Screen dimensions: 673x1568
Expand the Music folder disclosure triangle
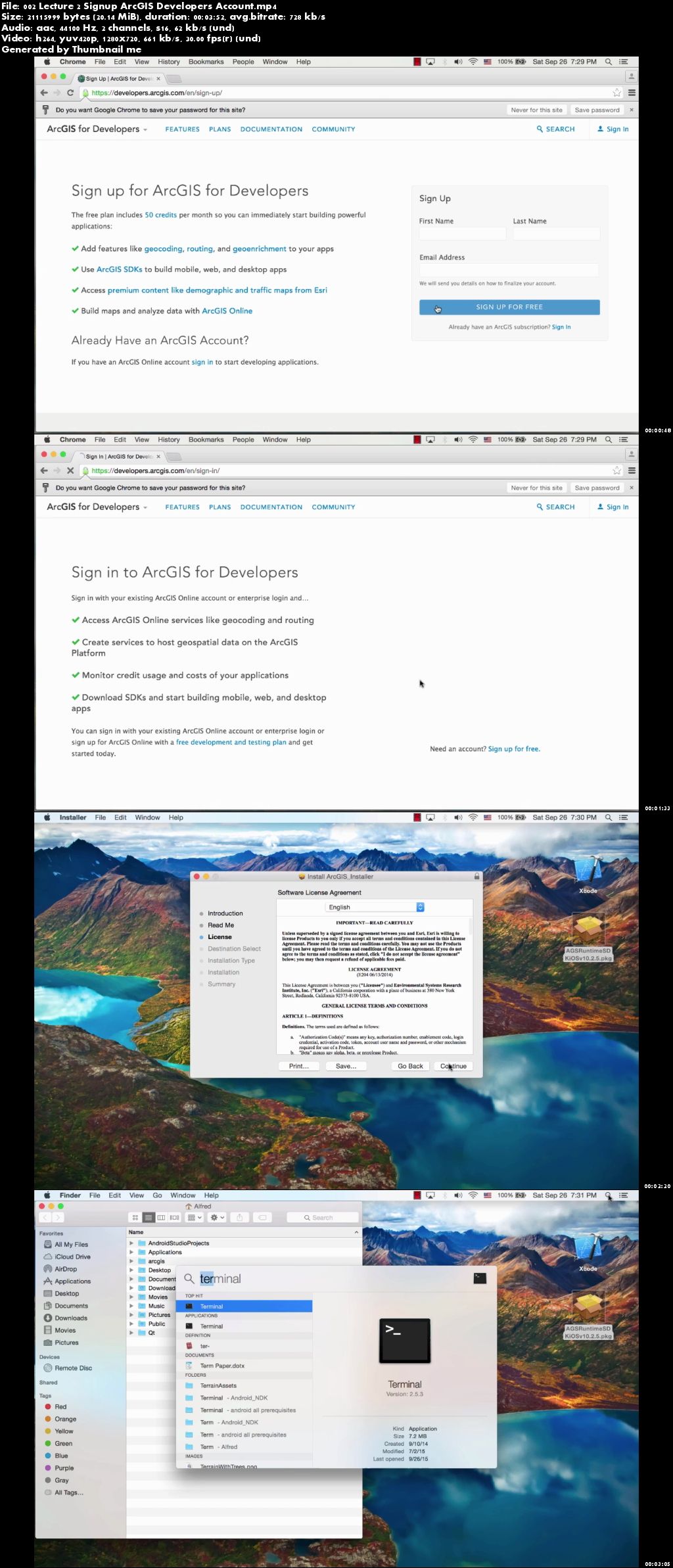click(x=131, y=1306)
